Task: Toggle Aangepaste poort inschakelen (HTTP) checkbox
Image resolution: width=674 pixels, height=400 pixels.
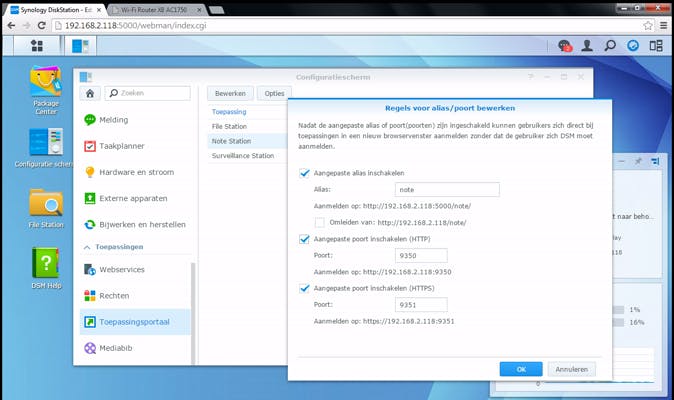Action: 304,239
